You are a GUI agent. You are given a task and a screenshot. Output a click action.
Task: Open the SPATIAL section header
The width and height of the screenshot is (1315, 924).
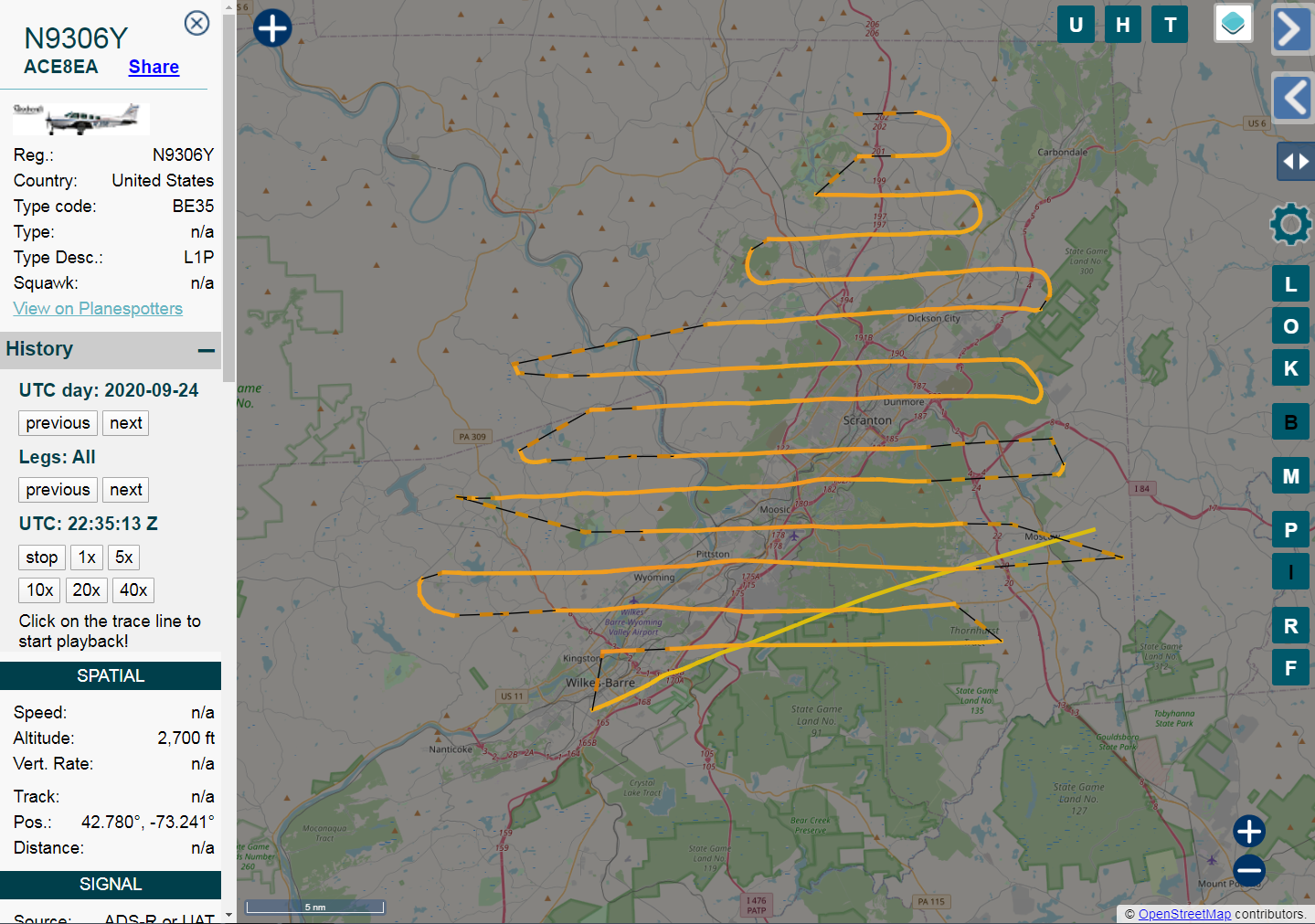111,676
